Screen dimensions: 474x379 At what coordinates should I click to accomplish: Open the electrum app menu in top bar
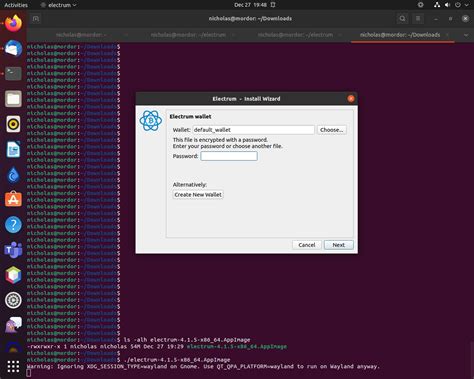[x=58, y=5]
